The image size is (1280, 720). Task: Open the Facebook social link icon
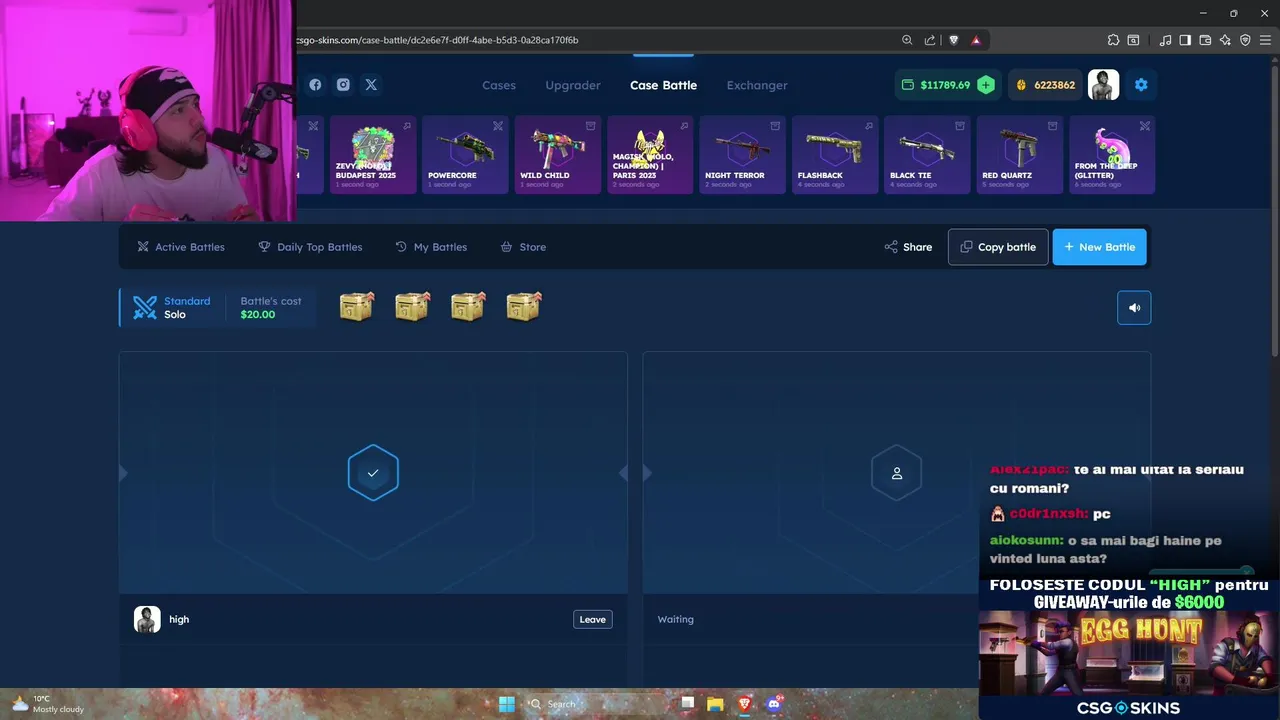(x=315, y=85)
